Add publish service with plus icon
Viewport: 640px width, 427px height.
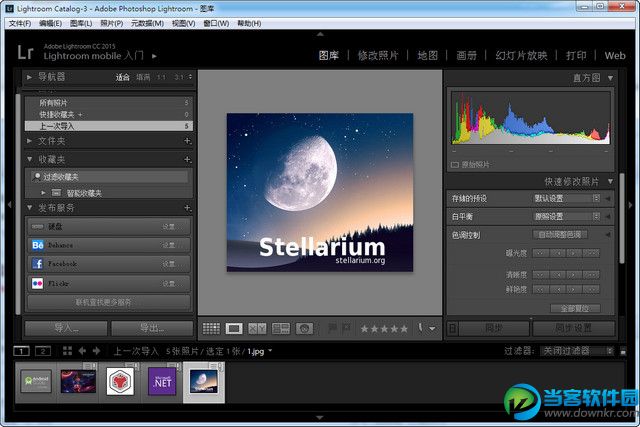(x=187, y=208)
